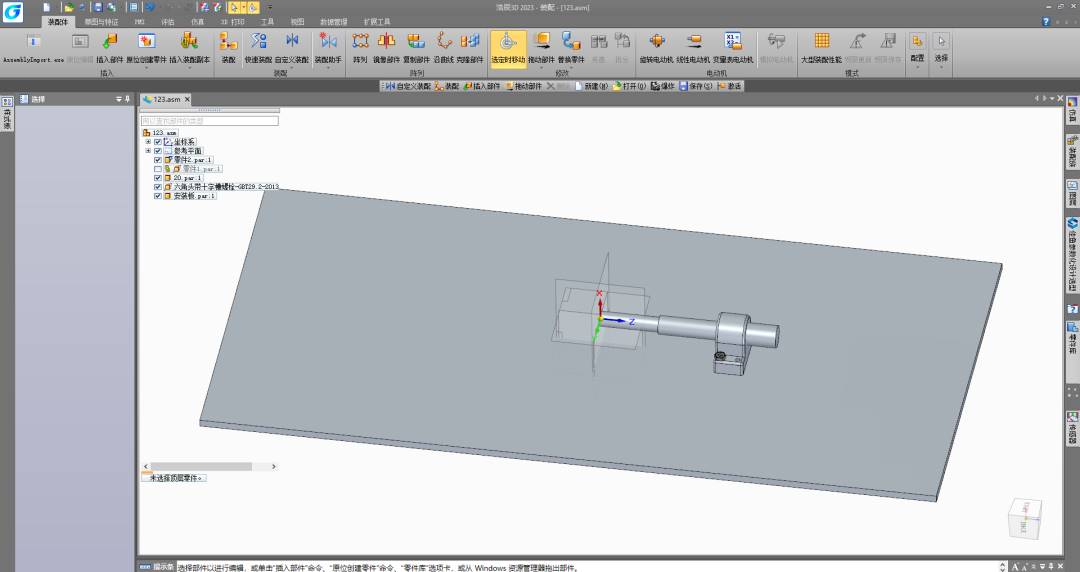Click the 镜像部件 mirror component icon
This screenshot has height=572, width=1080.
(x=387, y=42)
